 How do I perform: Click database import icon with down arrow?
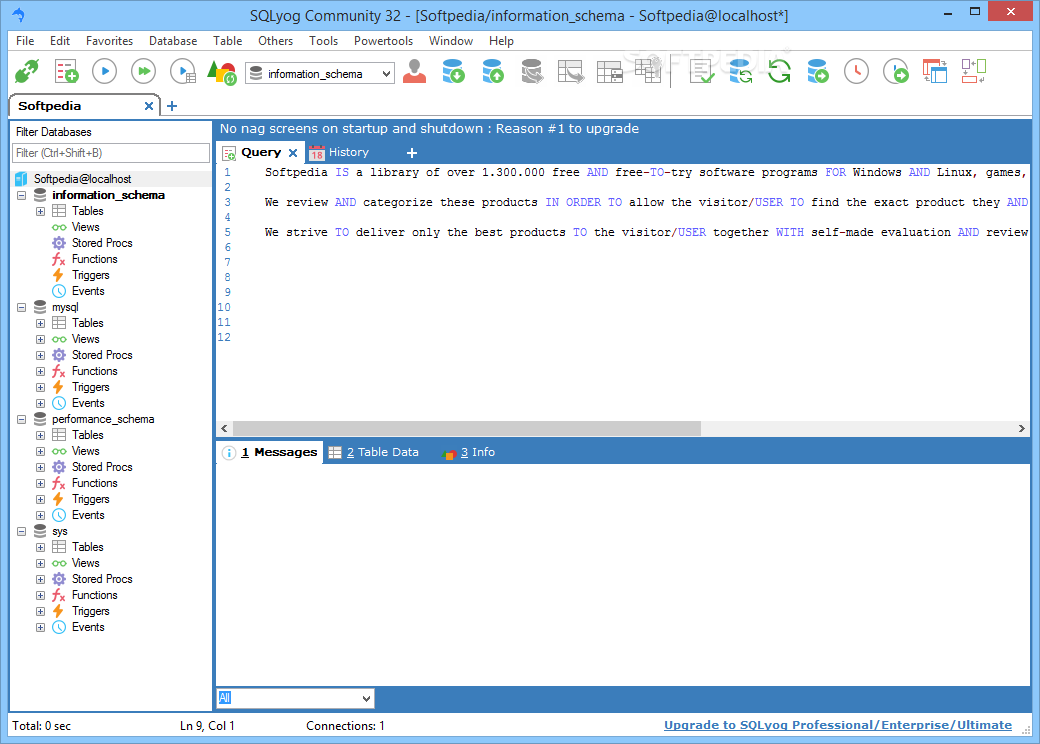(x=454, y=71)
